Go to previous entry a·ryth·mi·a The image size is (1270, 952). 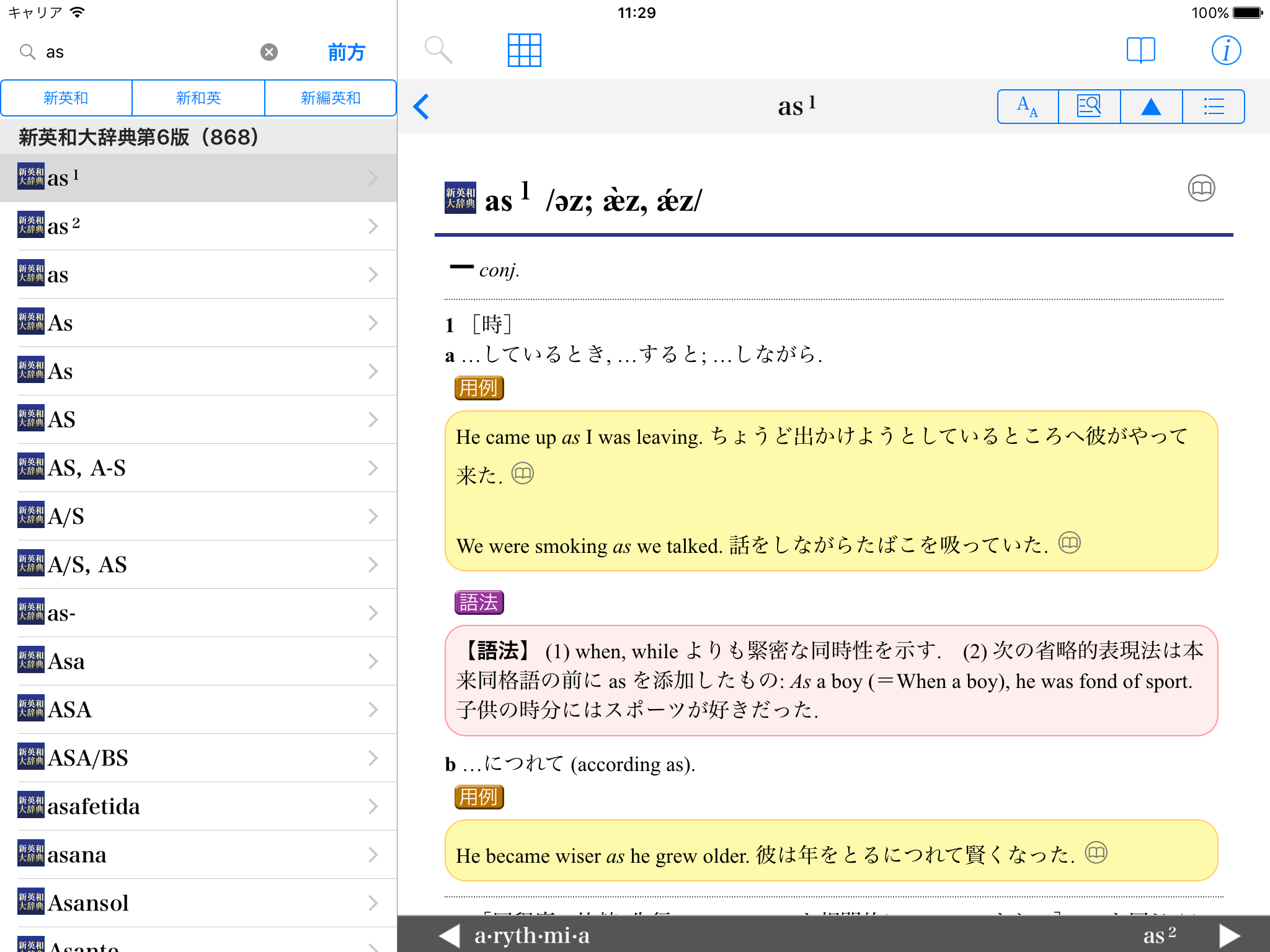450,935
